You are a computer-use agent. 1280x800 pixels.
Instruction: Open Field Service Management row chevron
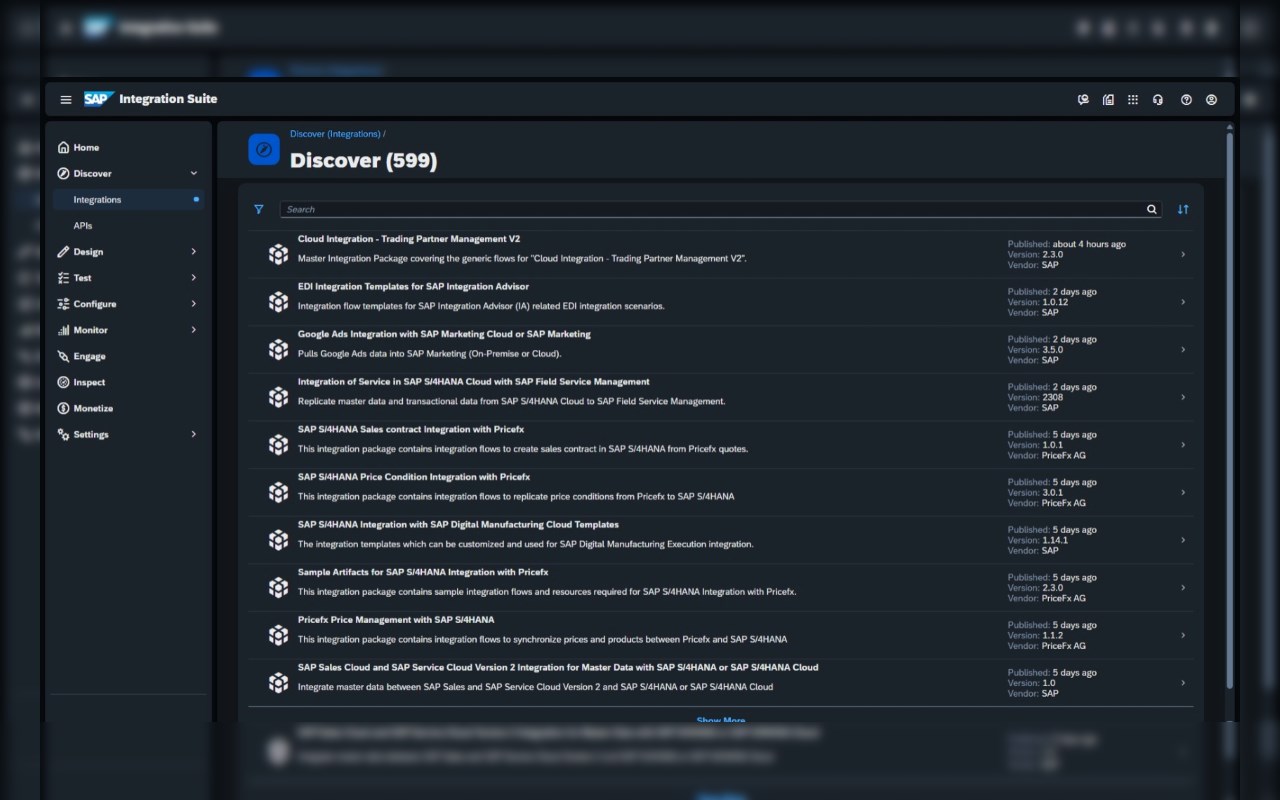click(x=1183, y=397)
